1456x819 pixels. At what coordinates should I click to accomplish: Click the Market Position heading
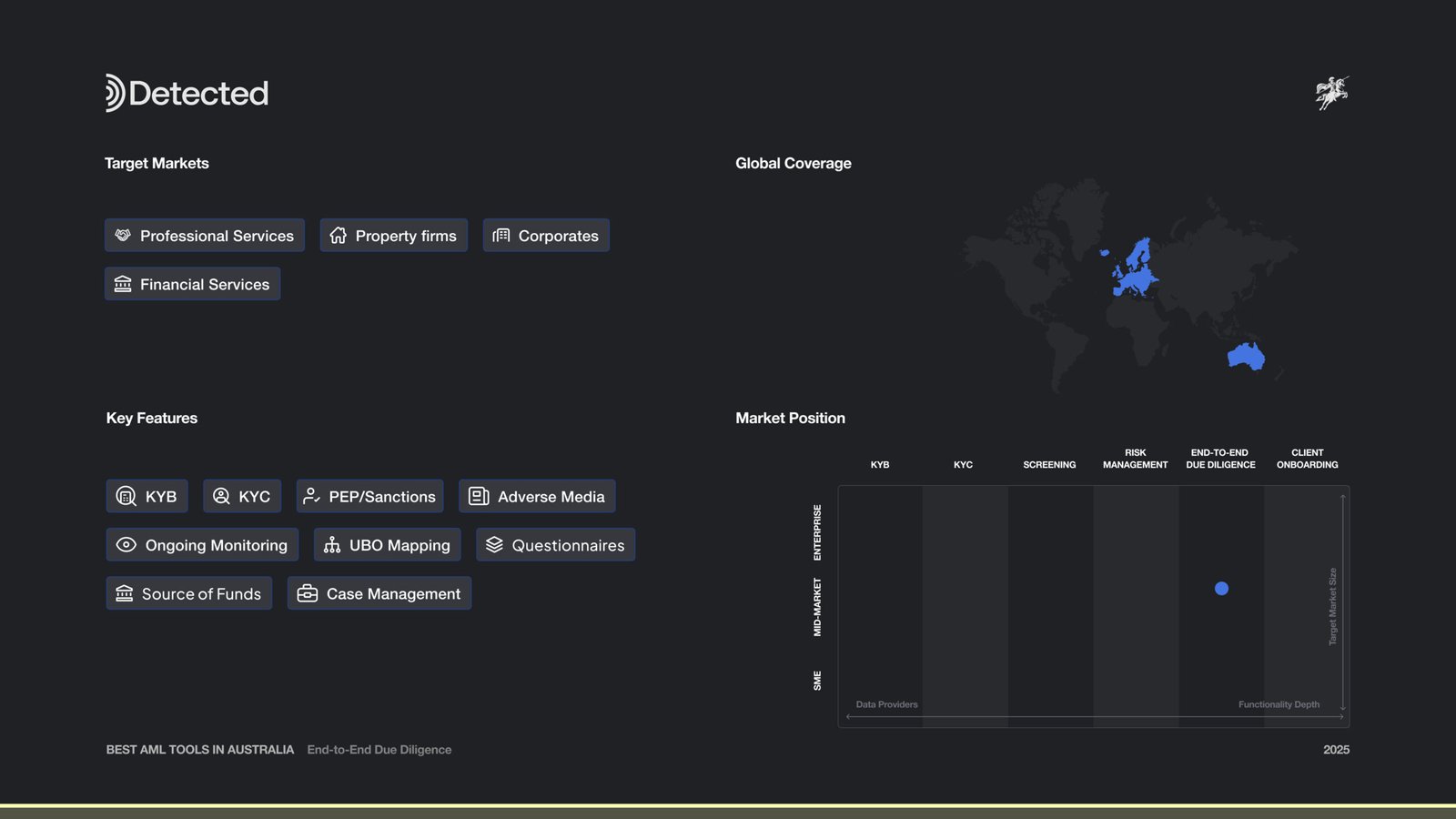pos(790,418)
